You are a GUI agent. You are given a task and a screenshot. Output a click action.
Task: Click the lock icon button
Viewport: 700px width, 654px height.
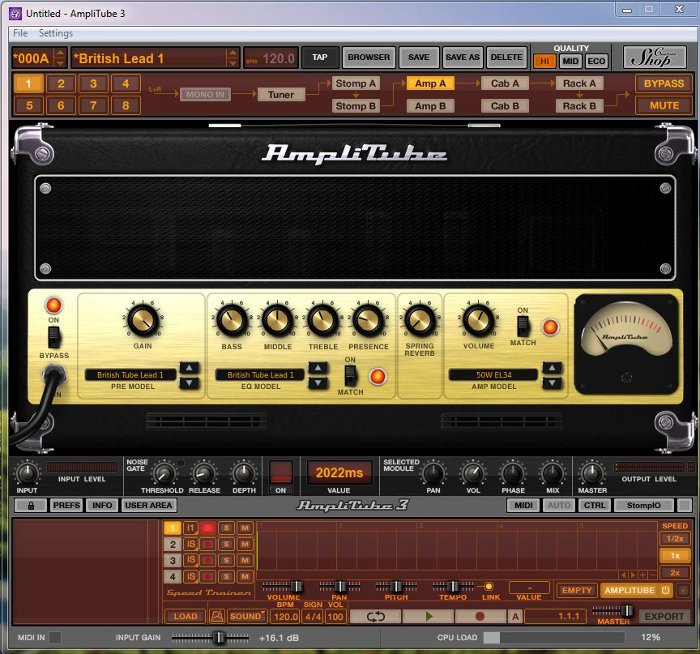point(31,505)
